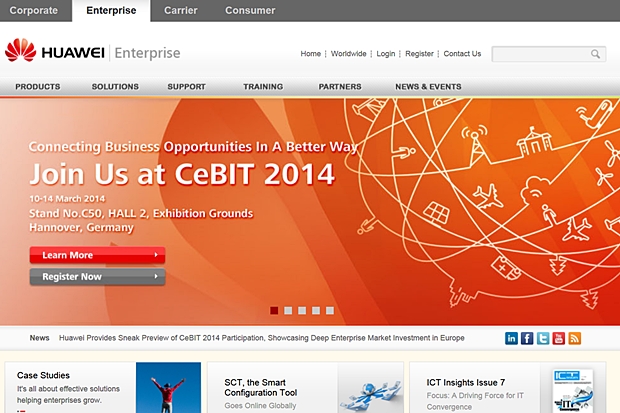Screen dimensions: 620x413
Task: Open the CeBIT 2014 sneak preview news headline
Action: 261,338
